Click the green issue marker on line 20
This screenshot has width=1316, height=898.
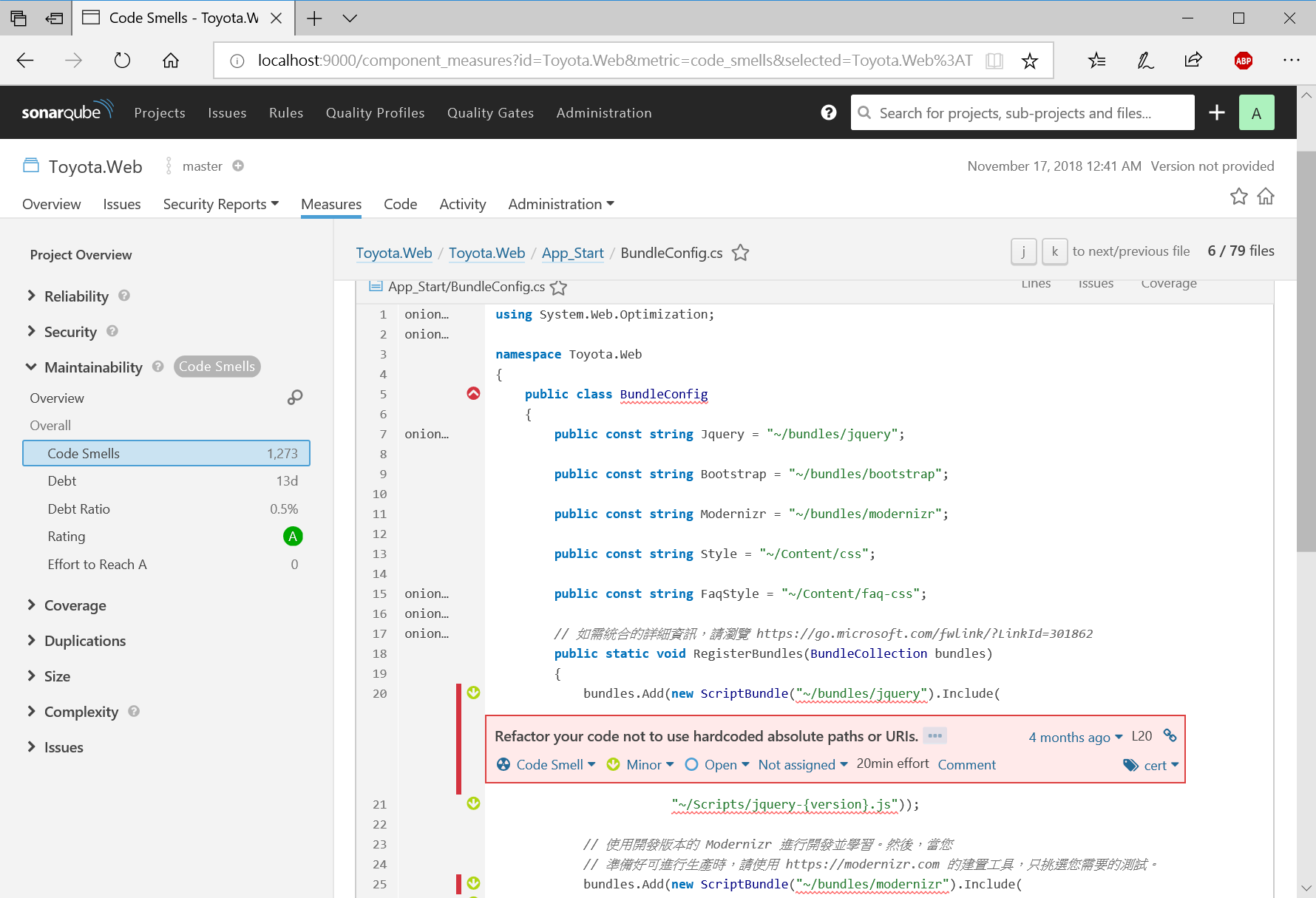coord(473,693)
